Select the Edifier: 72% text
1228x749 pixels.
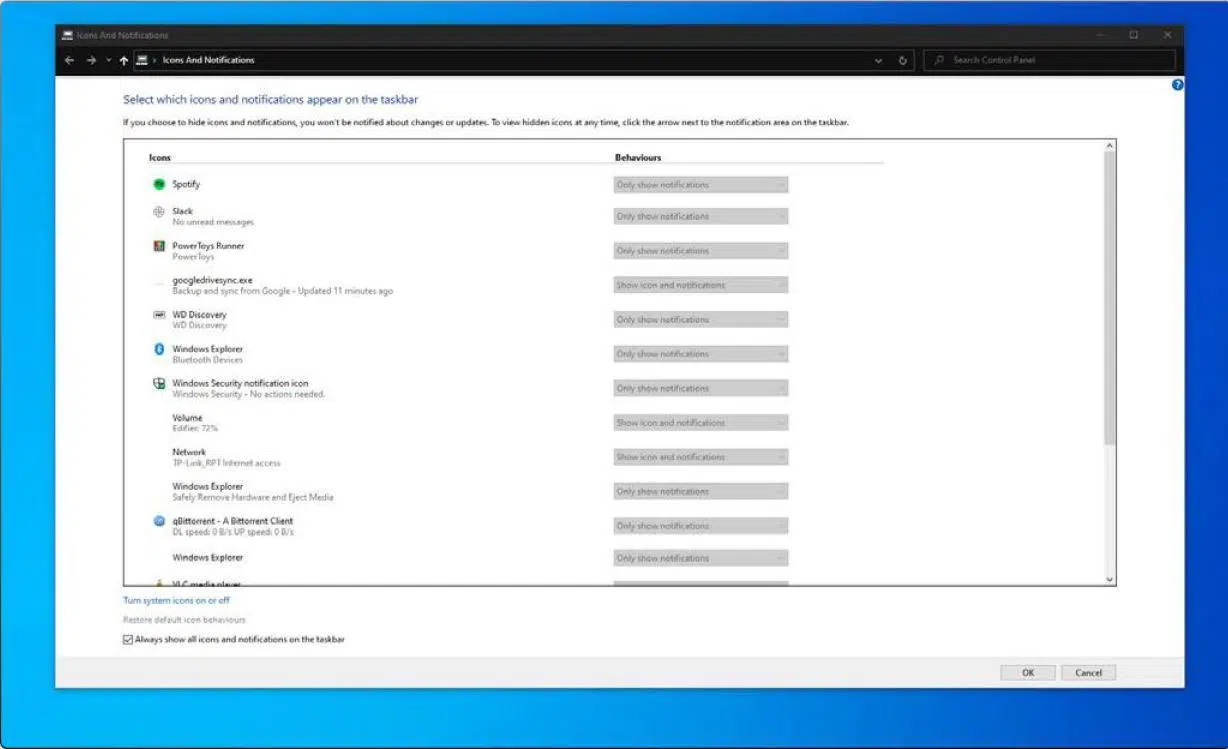pyautogui.click(x=195, y=428)
